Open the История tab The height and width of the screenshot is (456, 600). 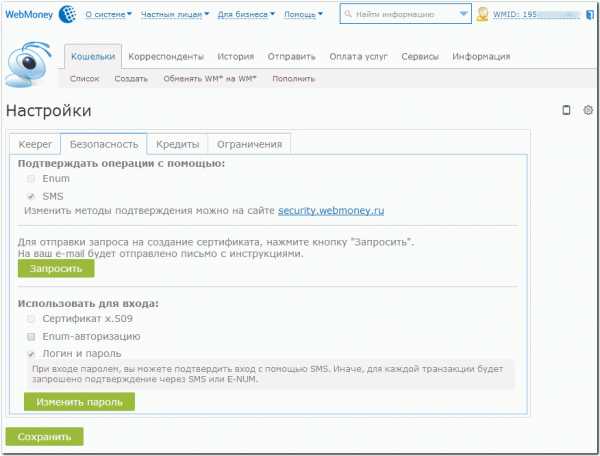[236, 57]
